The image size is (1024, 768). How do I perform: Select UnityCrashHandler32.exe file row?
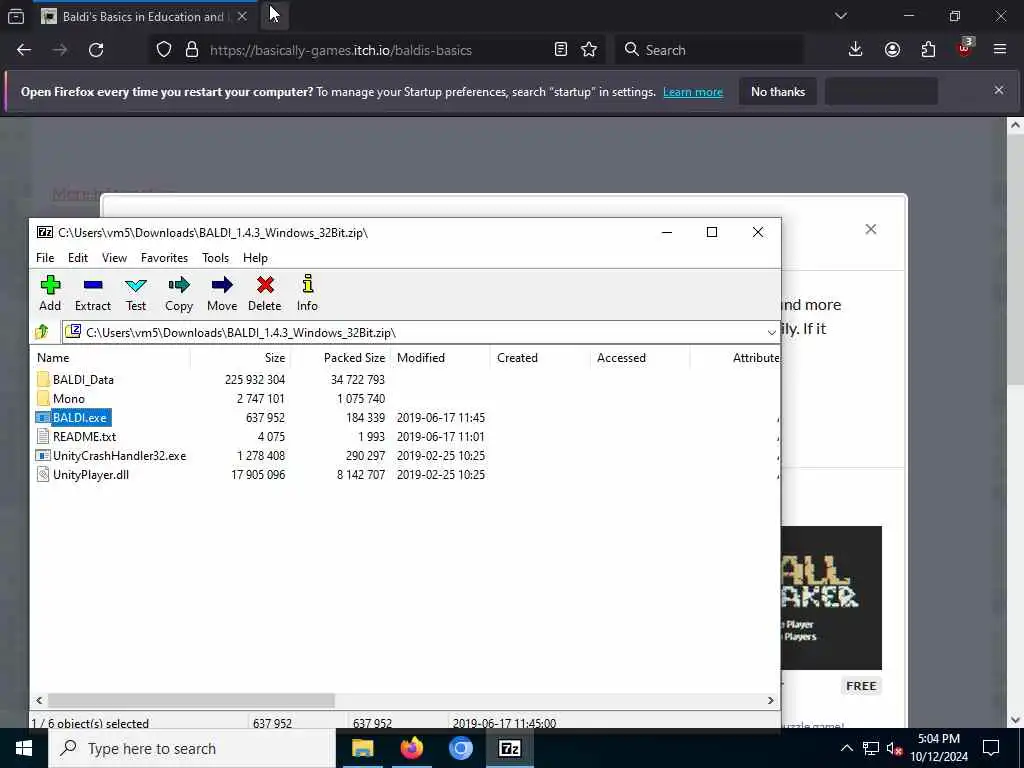pyautogui.click(x=405, y=455)
